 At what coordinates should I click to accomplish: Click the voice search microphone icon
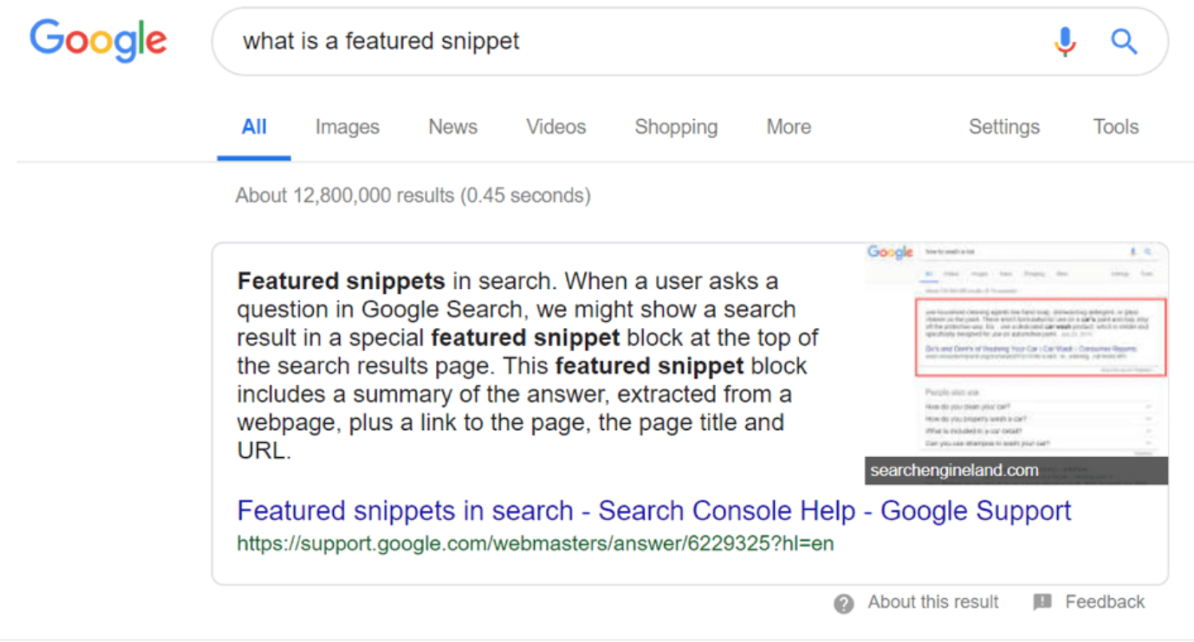click(1064, 42)
